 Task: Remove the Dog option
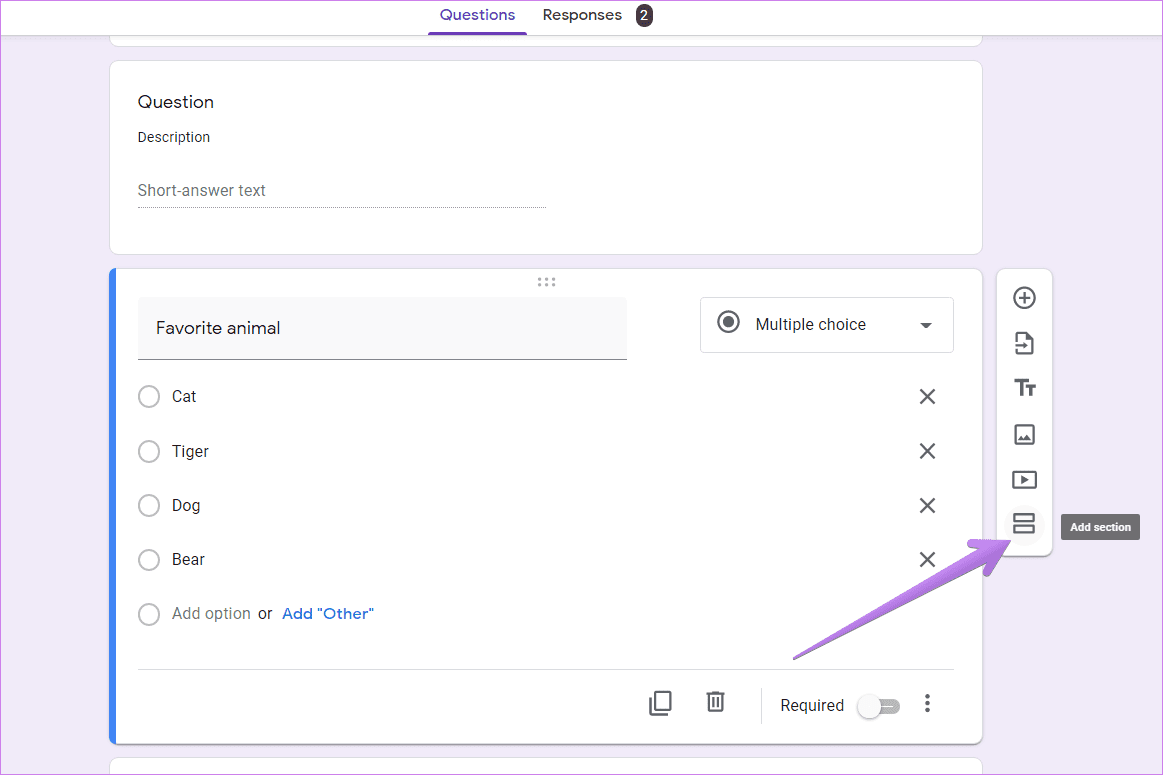927,506
